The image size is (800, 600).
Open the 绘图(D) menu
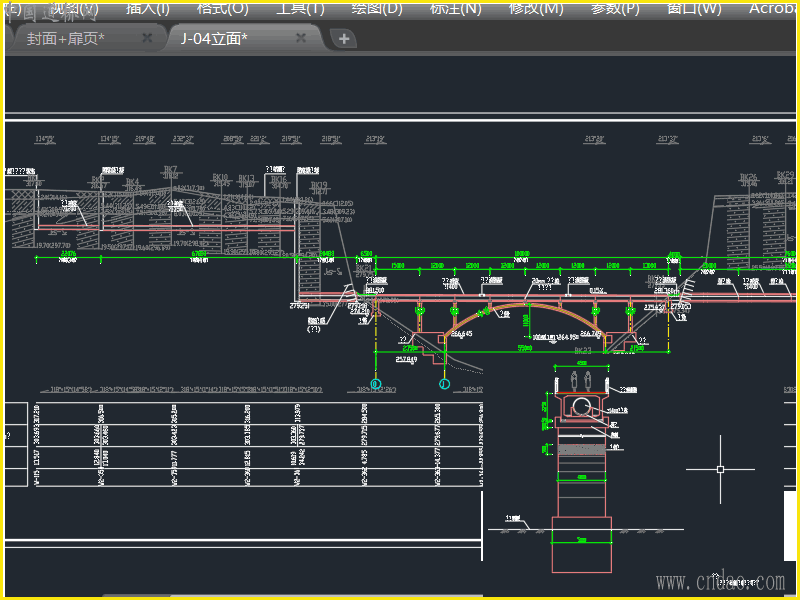[x=377, y=8]
